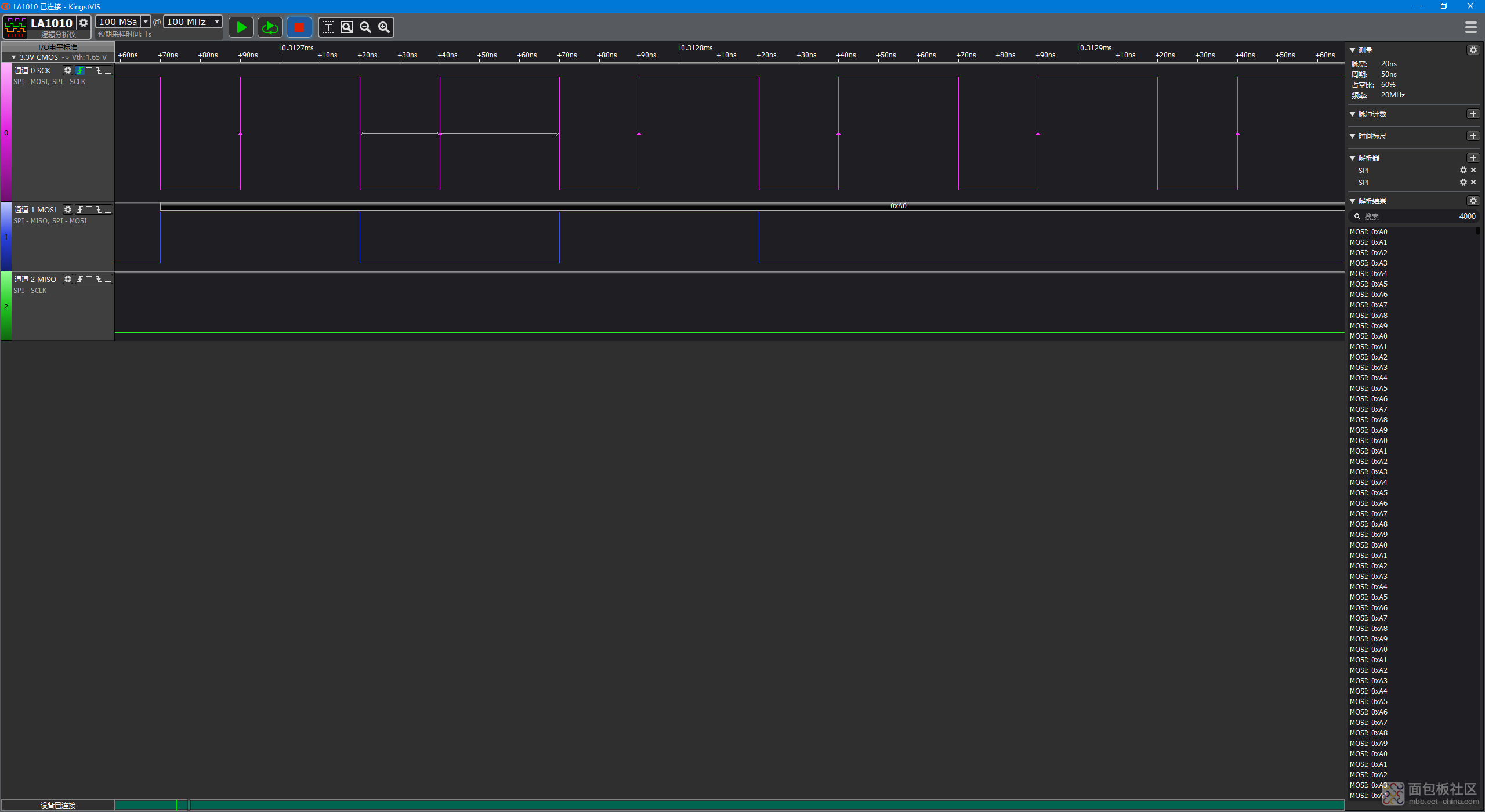This screenshot has height=812, width=1485.
Task: Click the 设备已连接 status label
Action: [x=57, y=805]
